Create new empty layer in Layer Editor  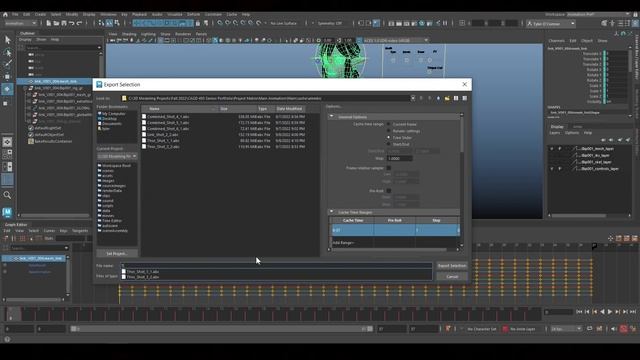[x=620, y=140]
